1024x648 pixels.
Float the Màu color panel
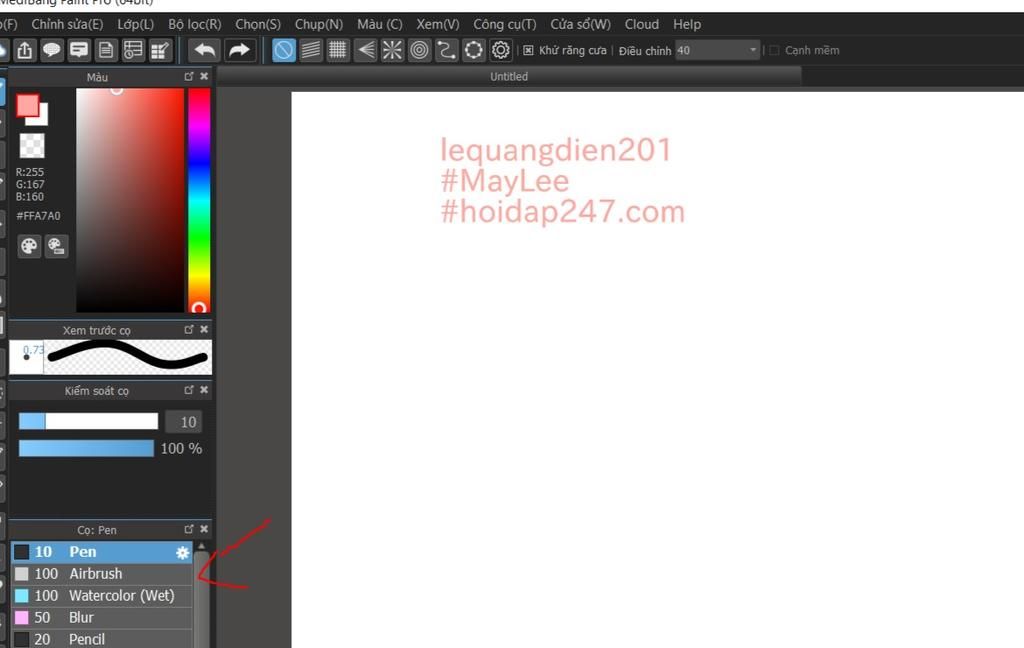coord(189,76)
